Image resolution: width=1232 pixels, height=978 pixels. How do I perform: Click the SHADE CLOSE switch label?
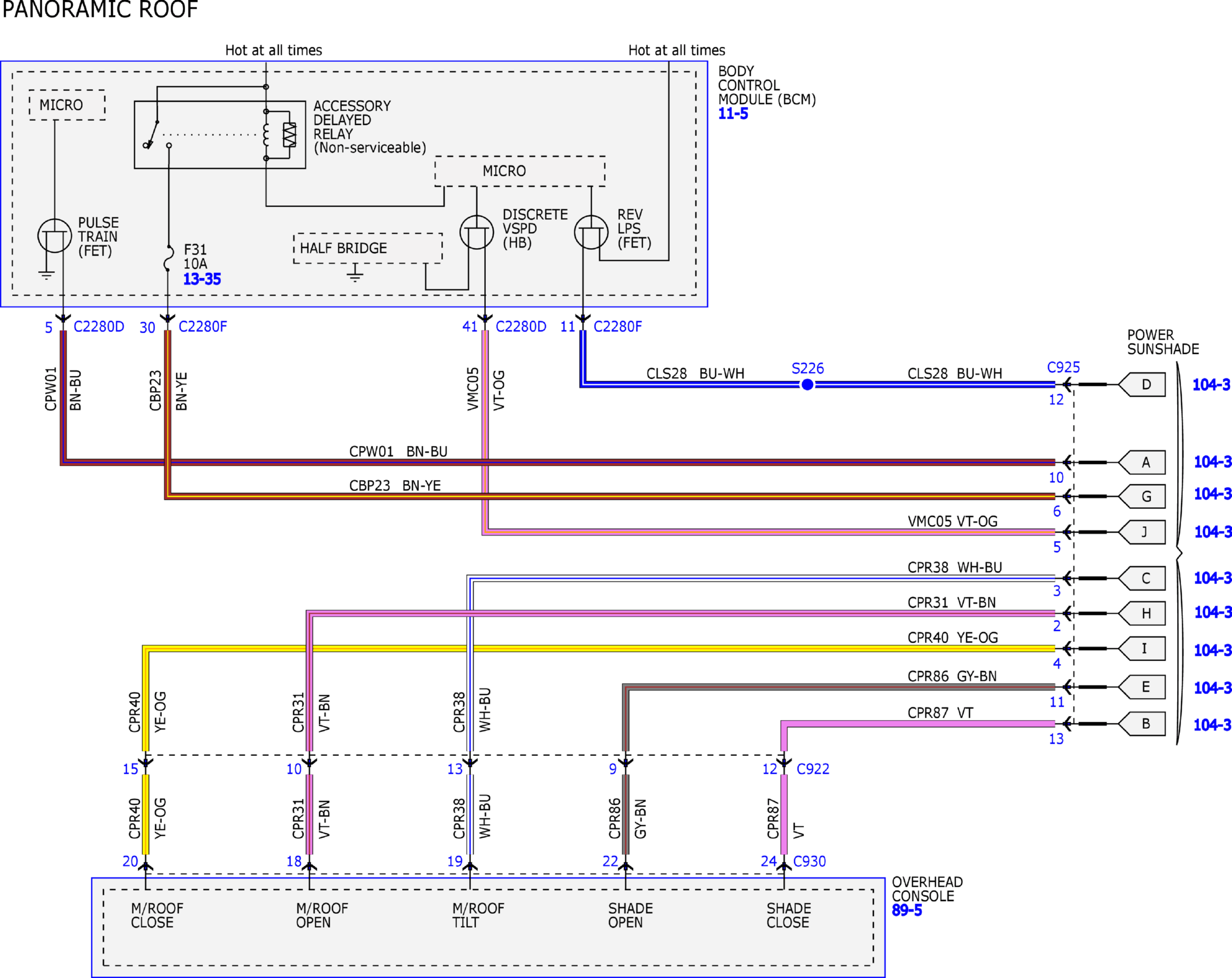789,916
